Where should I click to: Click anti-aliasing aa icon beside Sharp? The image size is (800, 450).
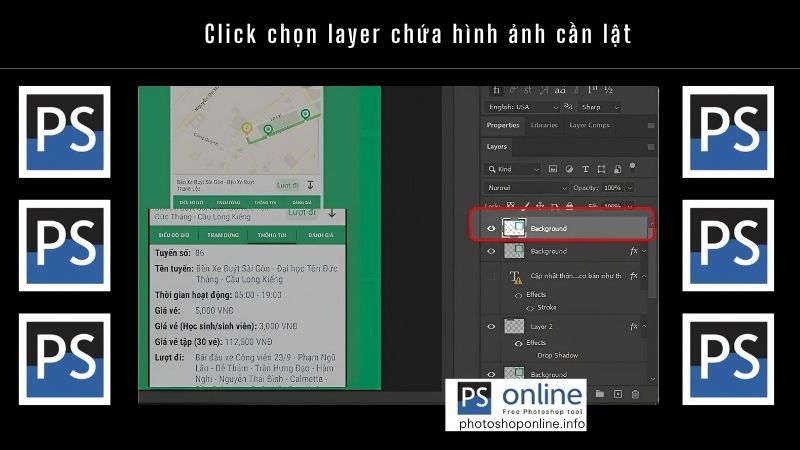pos(568,107)
